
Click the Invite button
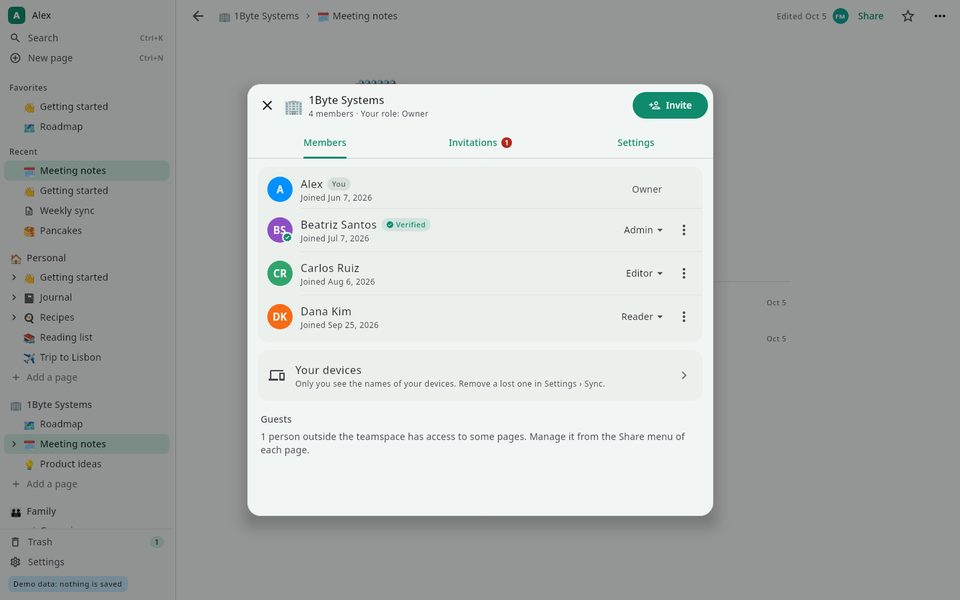pyautogui.click(x=670, y=105)
